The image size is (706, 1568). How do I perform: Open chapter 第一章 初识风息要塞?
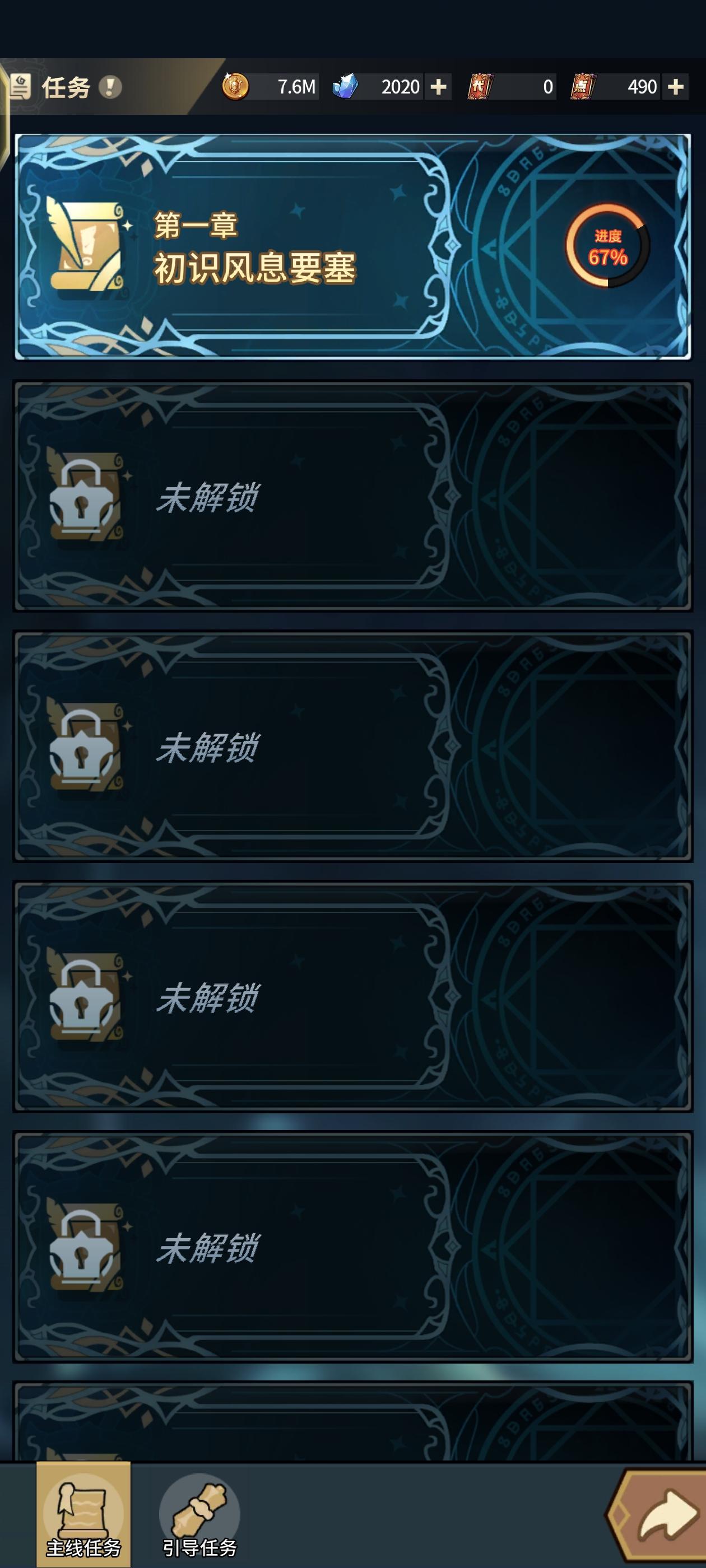click(x=352, y=246)
